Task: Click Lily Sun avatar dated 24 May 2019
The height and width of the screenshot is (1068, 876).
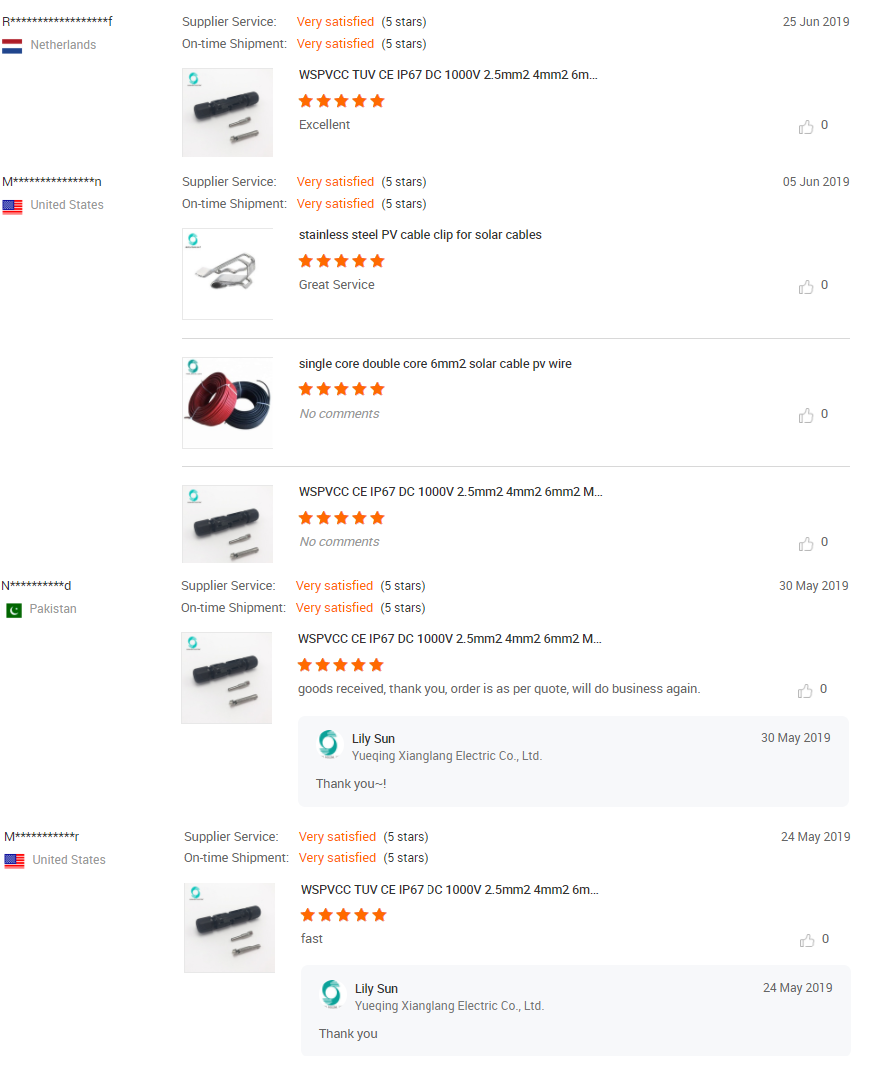Action: [x=331, y=994]
